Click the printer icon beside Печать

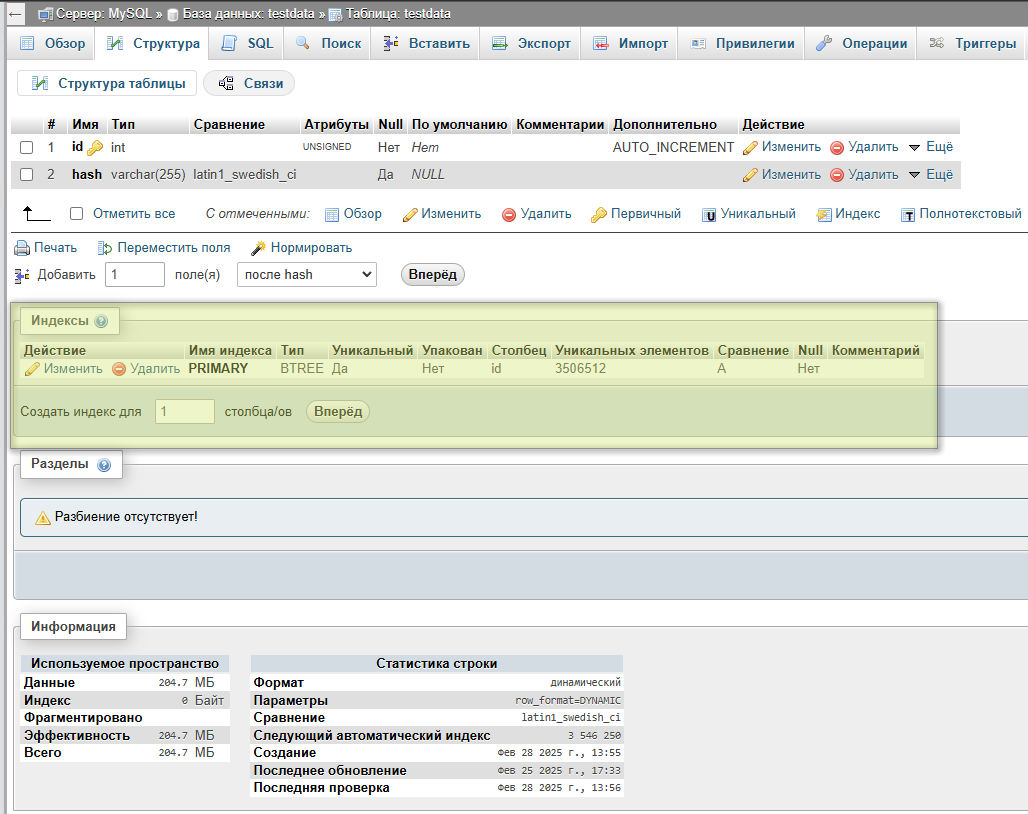point(22,248)
